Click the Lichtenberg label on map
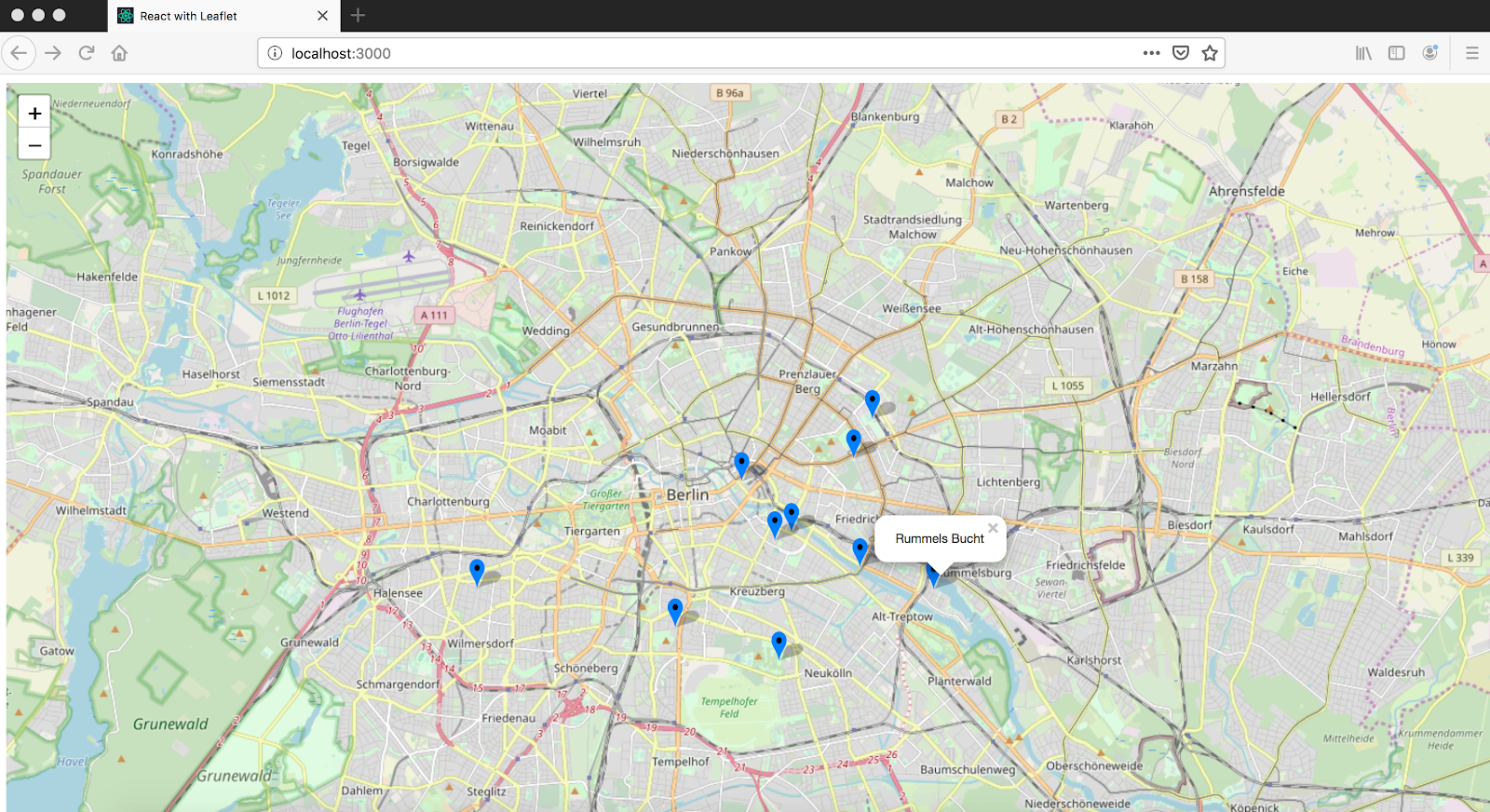 click(1009, 482)
